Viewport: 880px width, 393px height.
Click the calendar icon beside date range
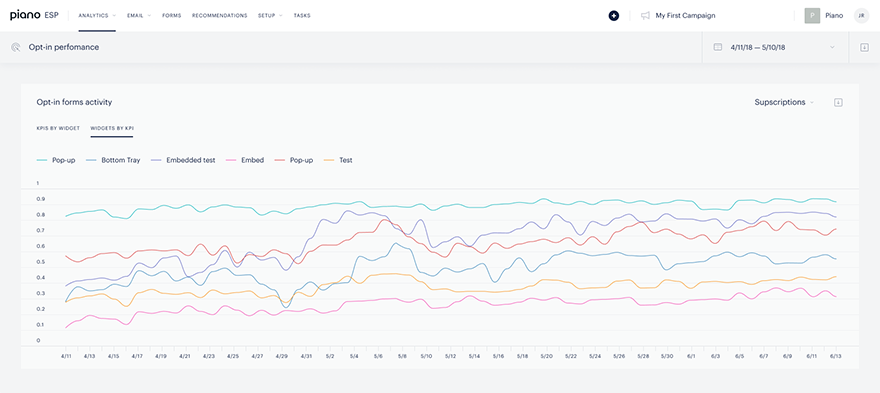pyautogui.click(x=718, y=48)
